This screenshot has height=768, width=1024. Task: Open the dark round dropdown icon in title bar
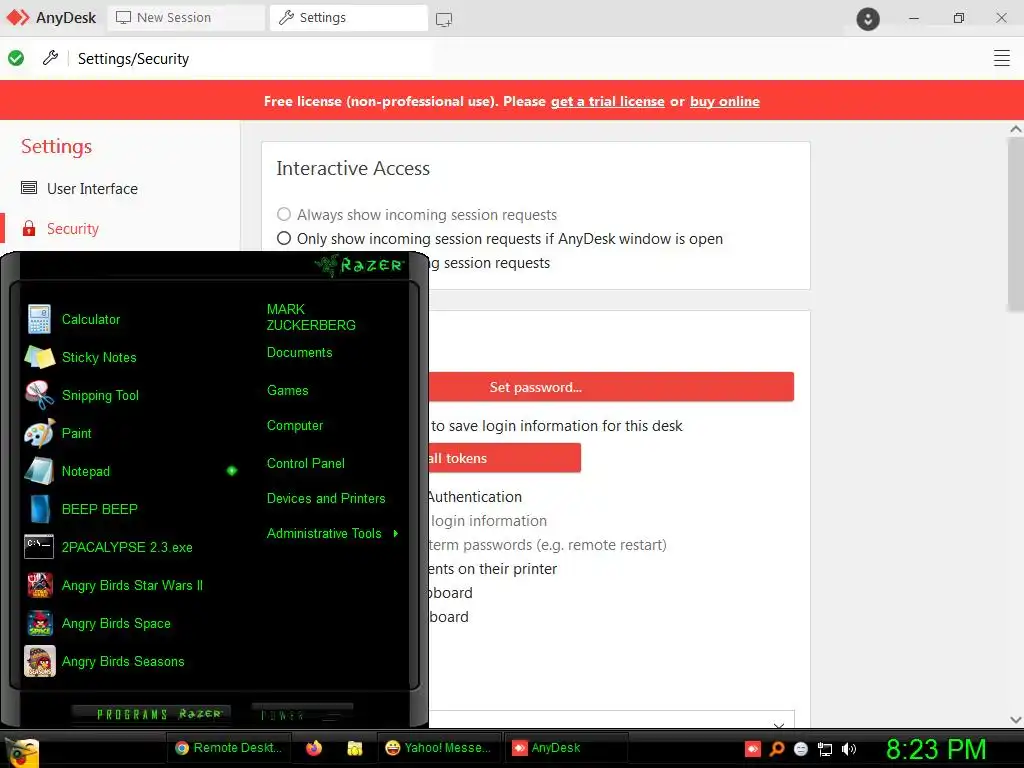pos(867,19)
